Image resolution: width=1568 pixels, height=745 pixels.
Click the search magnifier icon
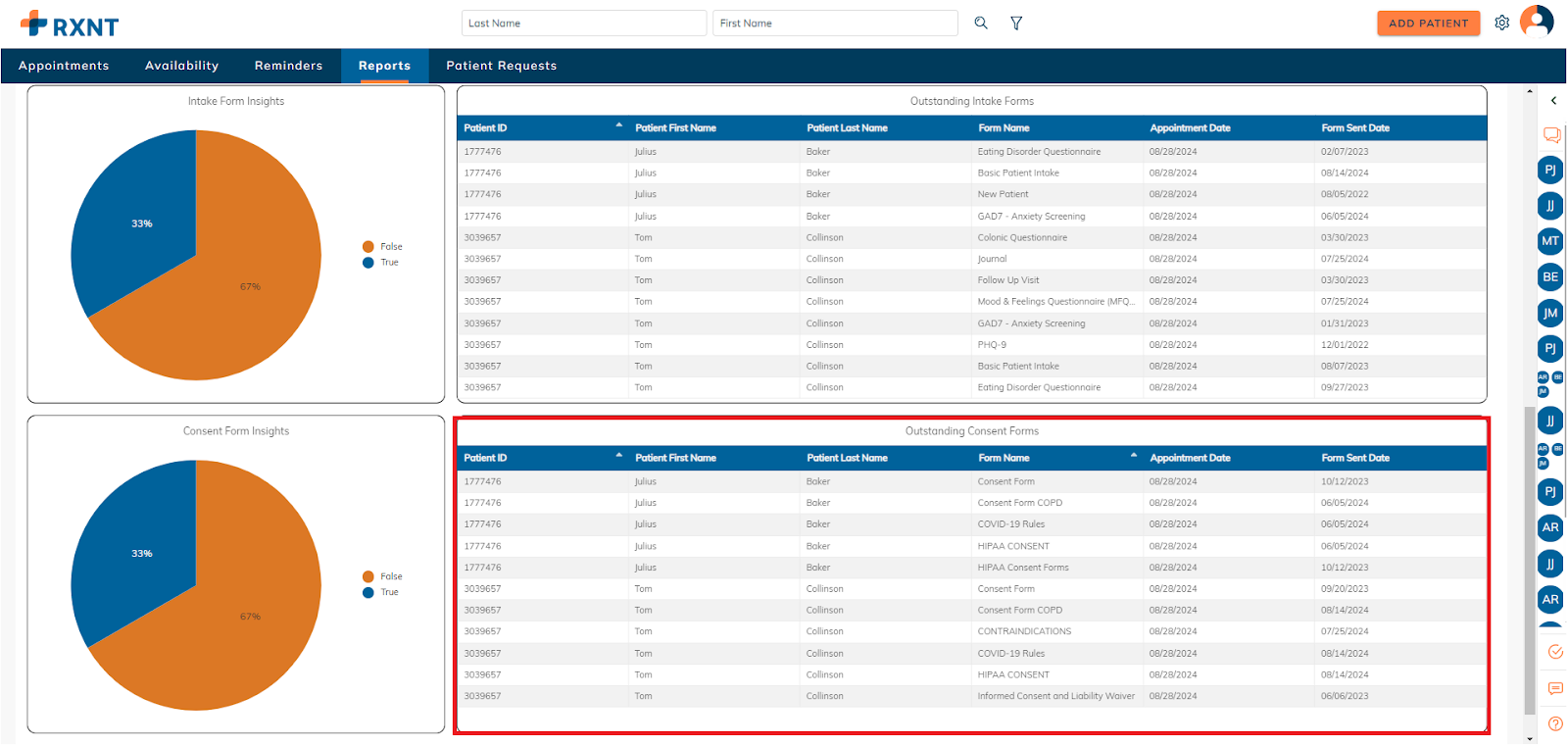(981, 23)
